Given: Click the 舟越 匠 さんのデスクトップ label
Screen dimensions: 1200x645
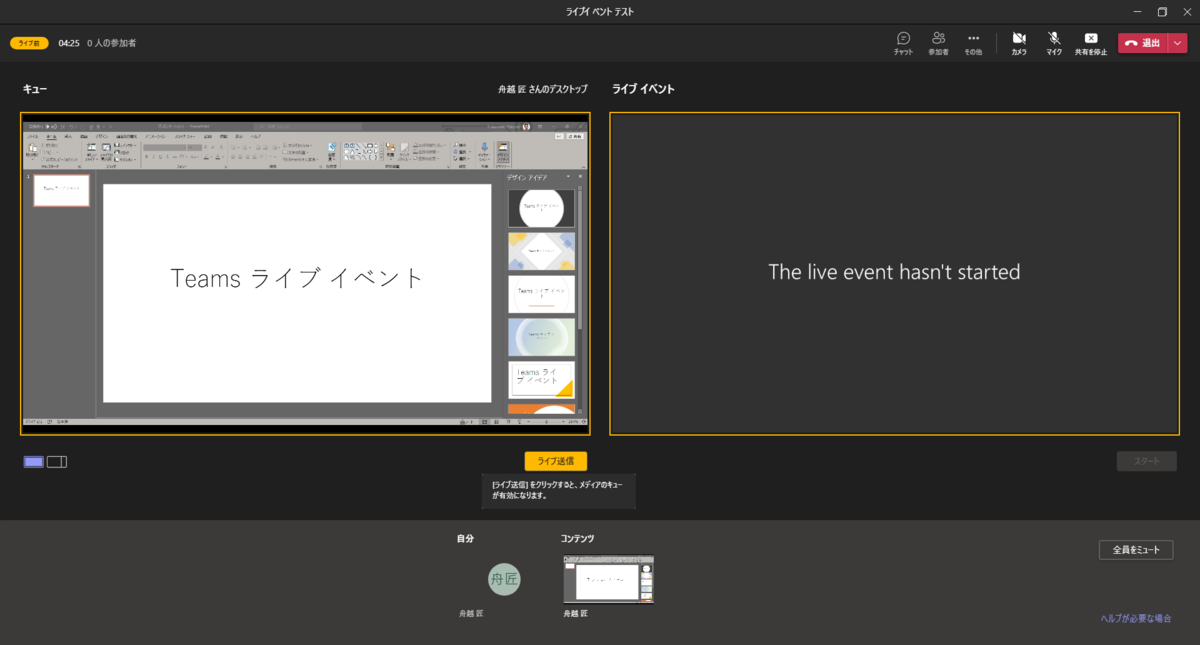Looking at the screenshot, I should 543,89.
